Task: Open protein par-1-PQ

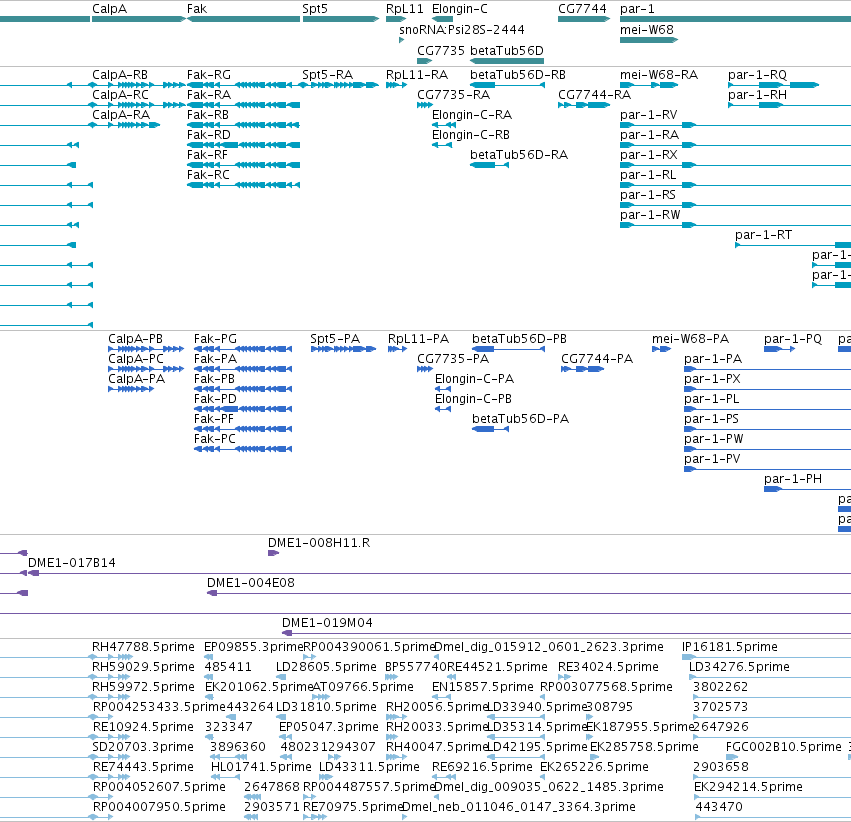Action: [x=793, y=339]
